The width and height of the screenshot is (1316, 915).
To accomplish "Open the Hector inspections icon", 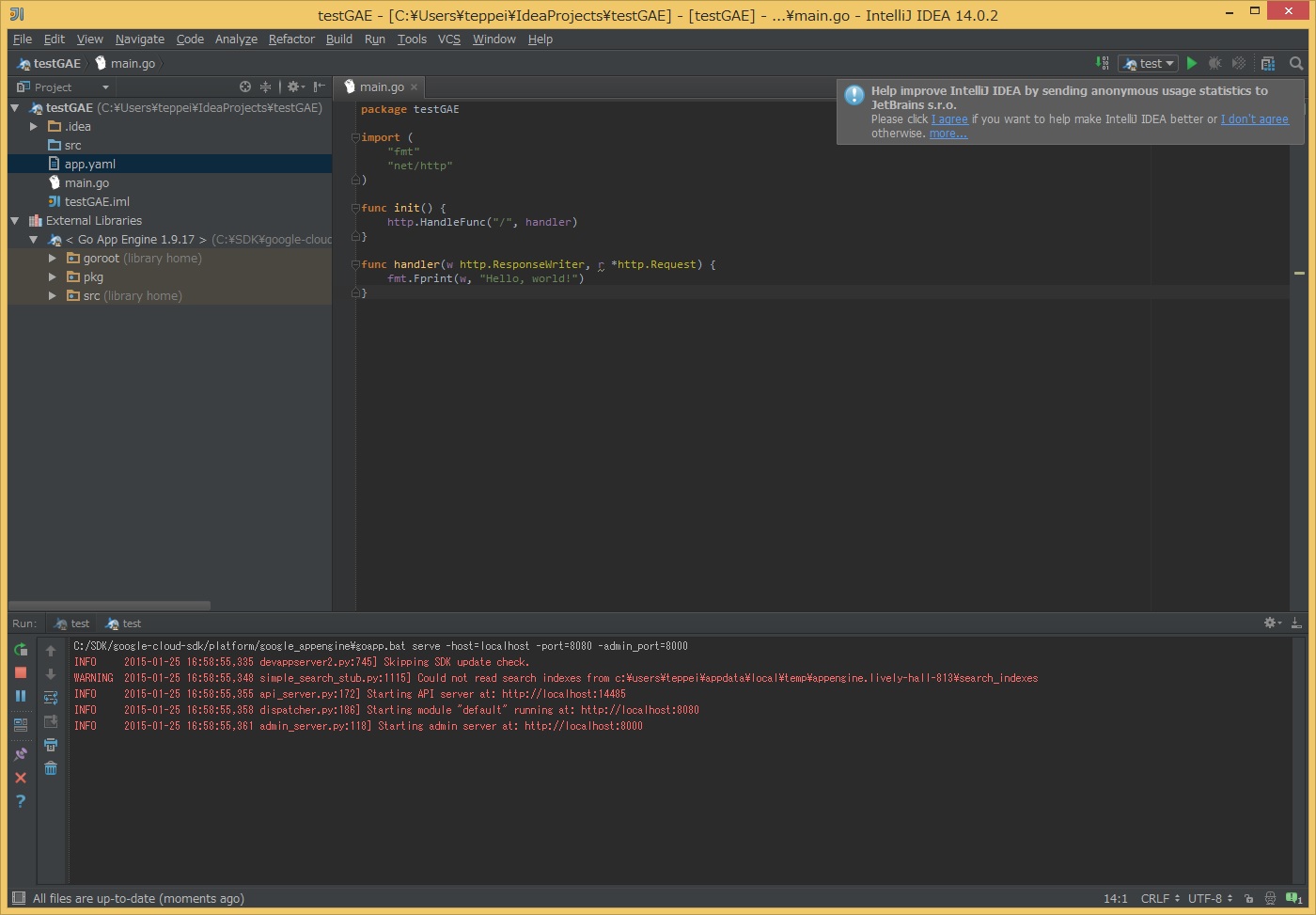I will (x=1270, y=898).
